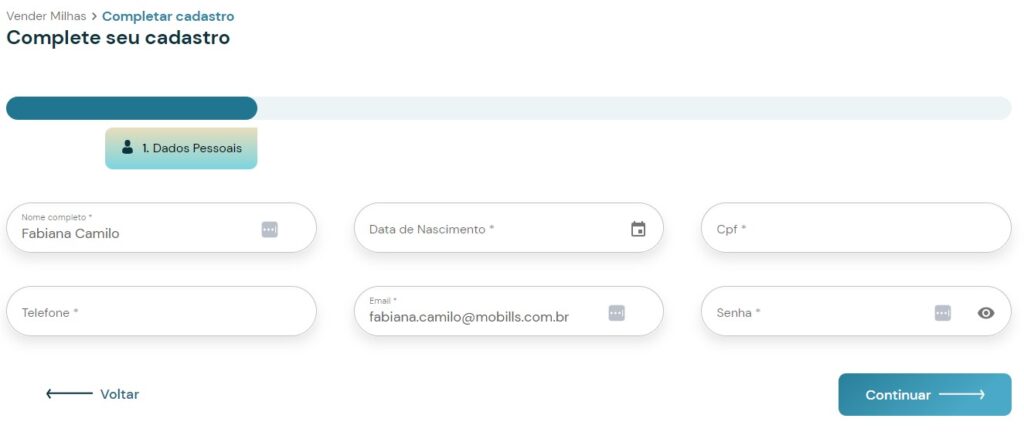This screenshot has height=439, width=1024.
Task: Click the registration progress bar
Action: (x=508, y=108)
